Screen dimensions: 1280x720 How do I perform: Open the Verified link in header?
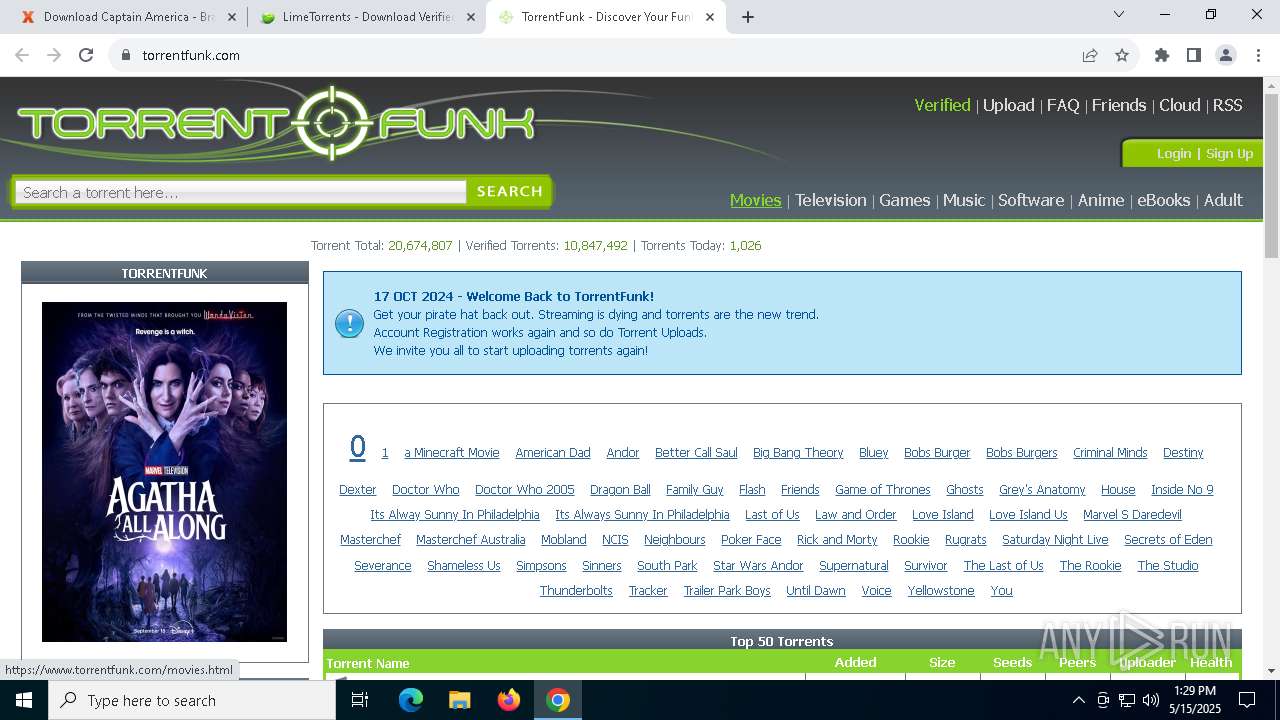[x=942, y=105]
